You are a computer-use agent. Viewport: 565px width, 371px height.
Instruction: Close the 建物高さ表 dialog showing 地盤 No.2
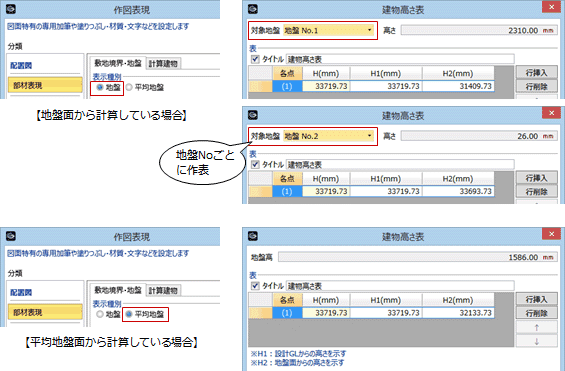[x=552, y=113]
